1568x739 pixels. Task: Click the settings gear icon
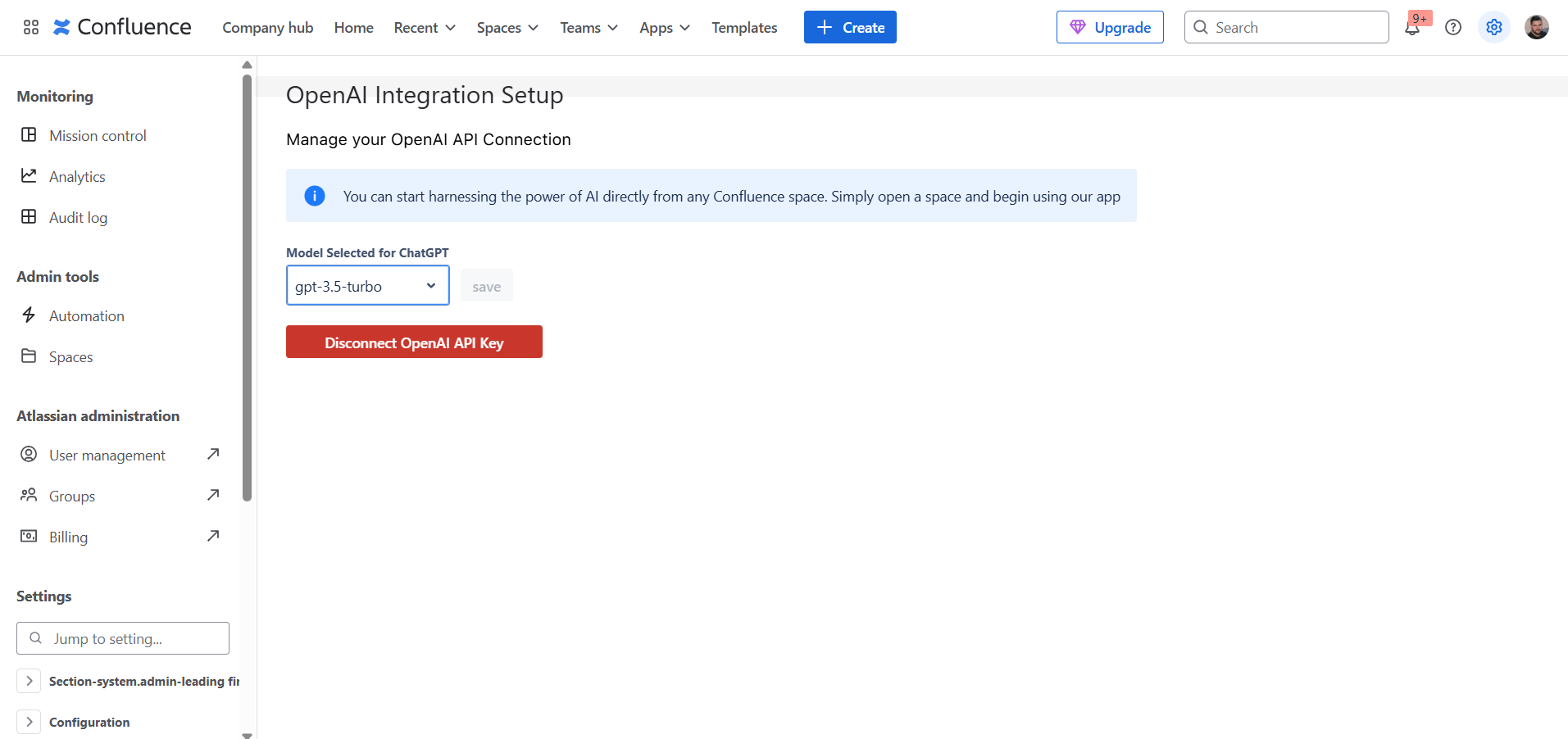tap(1494, 28)
